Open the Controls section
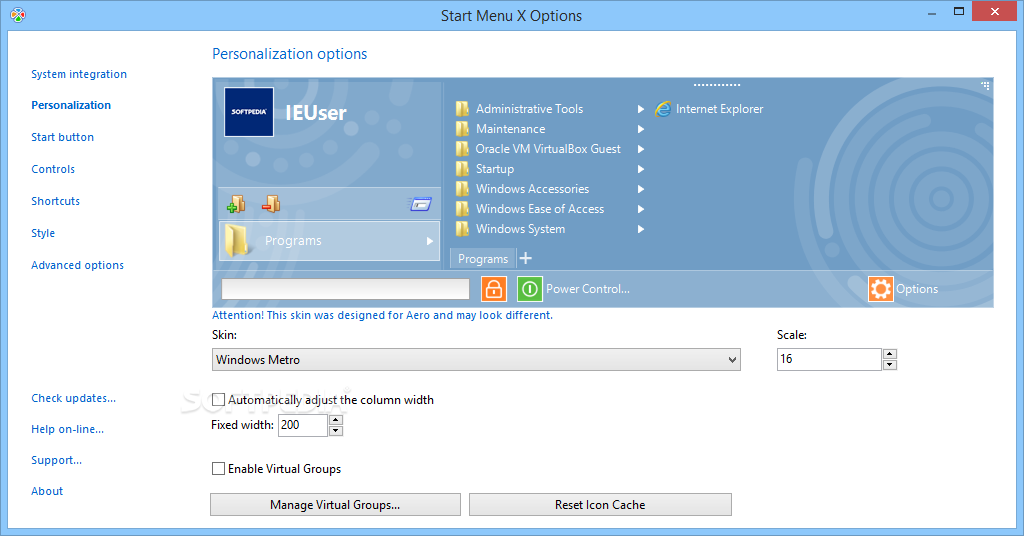Image resolution: width=1024 pixels, height=536 pixels. tap(53, 169)
